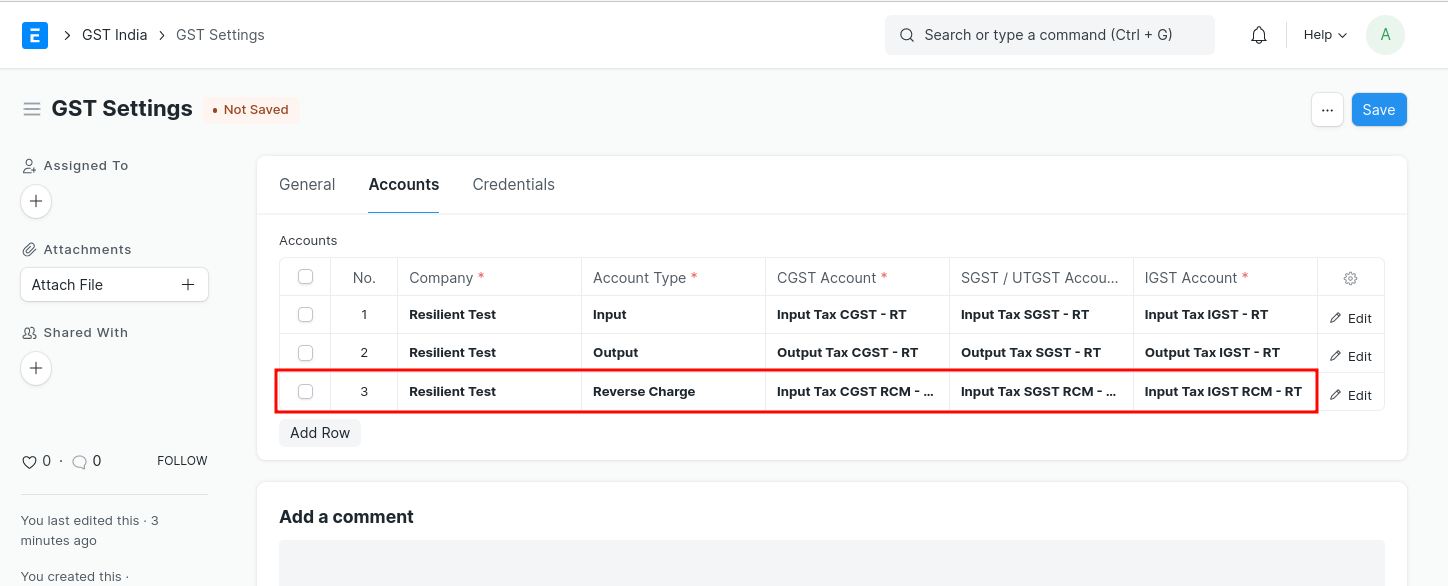The image size is (1448, 586).
Task: Open table column settings gear
Action: click(1350, 278)
